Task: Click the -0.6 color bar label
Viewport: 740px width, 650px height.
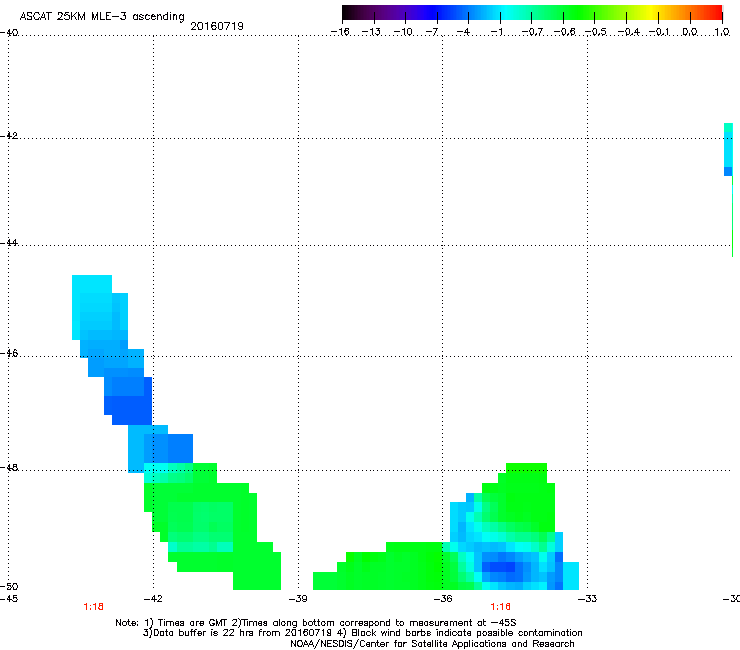Action: (564, 32)
